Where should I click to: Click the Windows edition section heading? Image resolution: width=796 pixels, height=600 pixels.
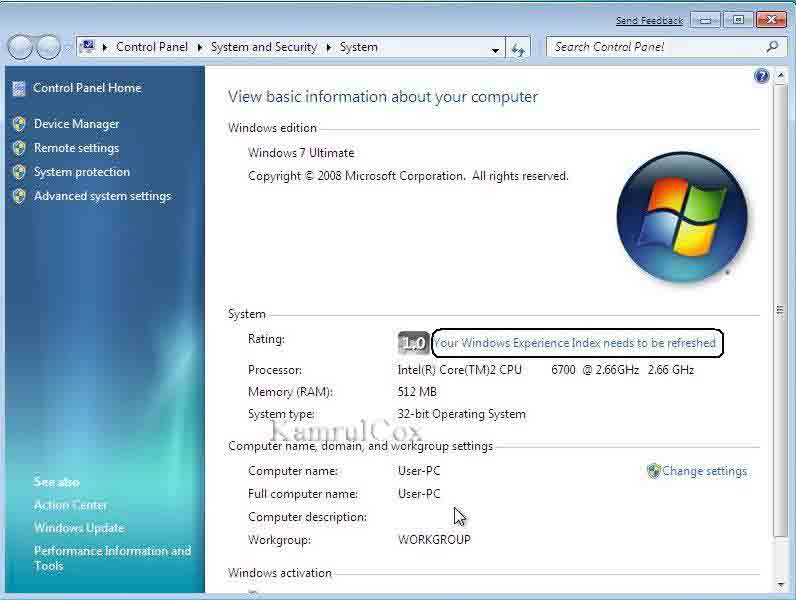272,128
